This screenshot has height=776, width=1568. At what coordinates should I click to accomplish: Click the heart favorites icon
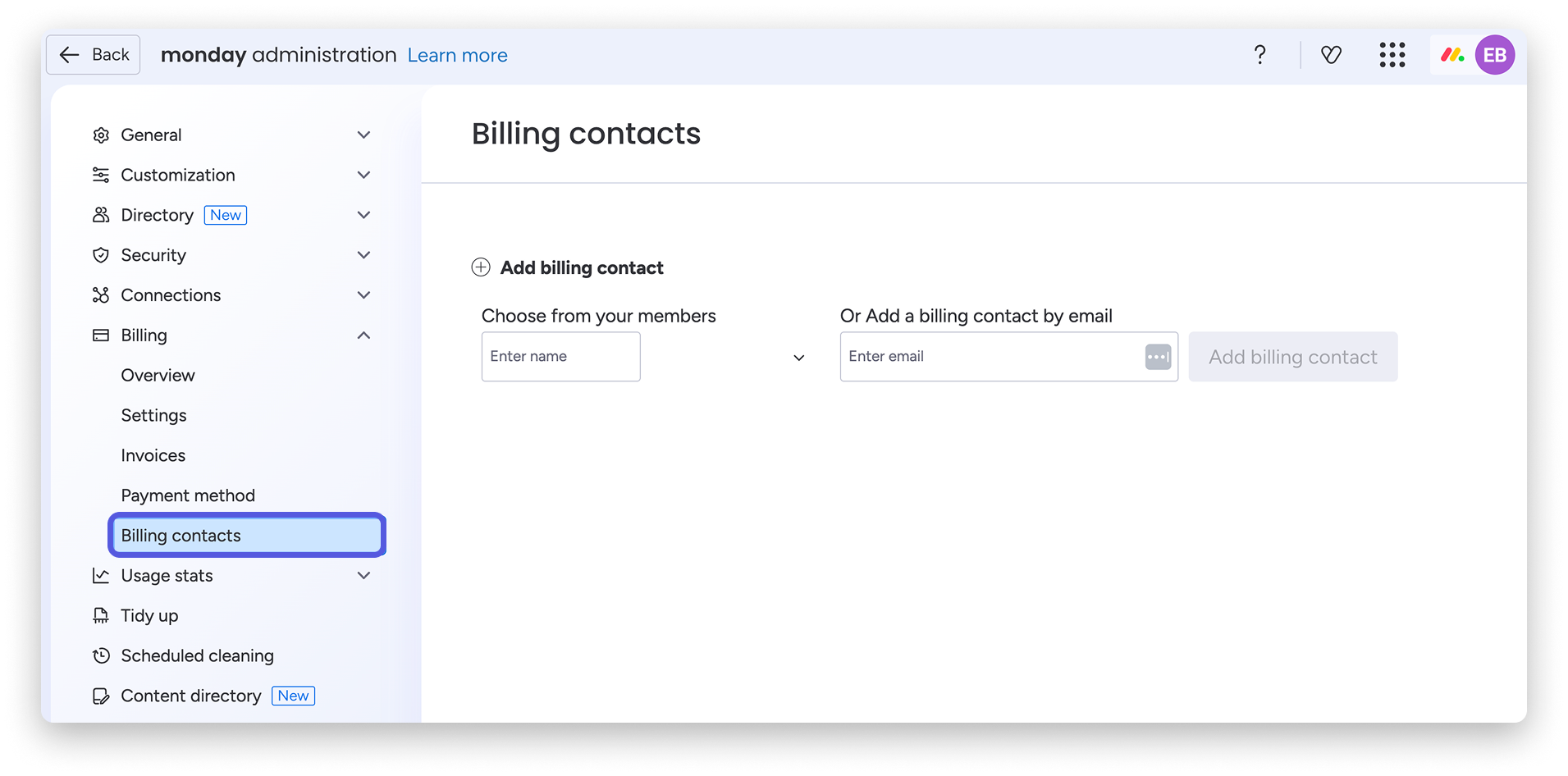tap(1331, 55)
